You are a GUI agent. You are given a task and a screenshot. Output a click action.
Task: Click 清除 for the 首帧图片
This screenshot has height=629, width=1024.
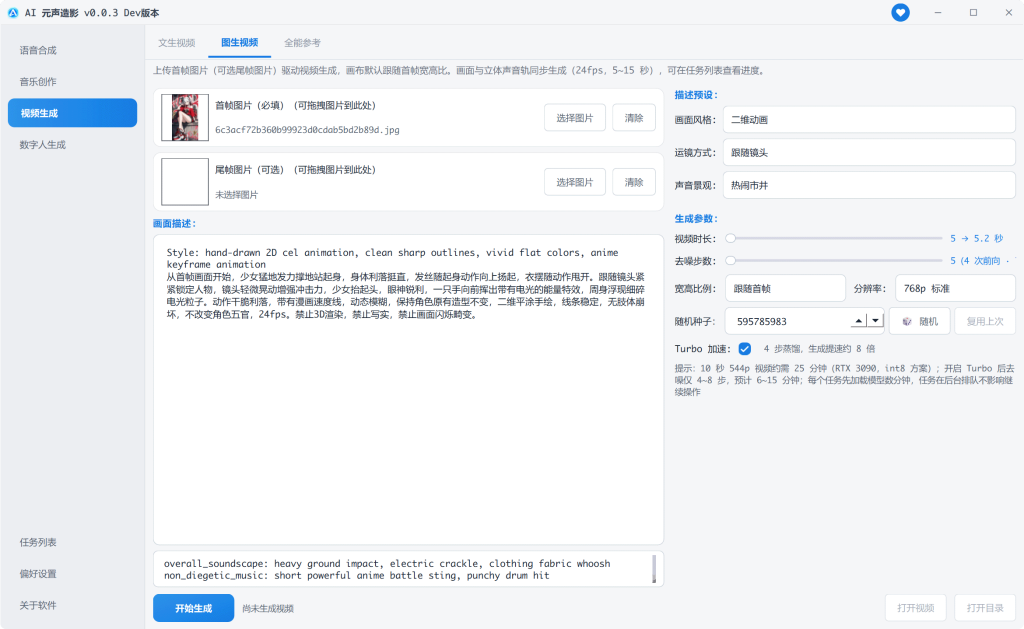tap(633, 118)
